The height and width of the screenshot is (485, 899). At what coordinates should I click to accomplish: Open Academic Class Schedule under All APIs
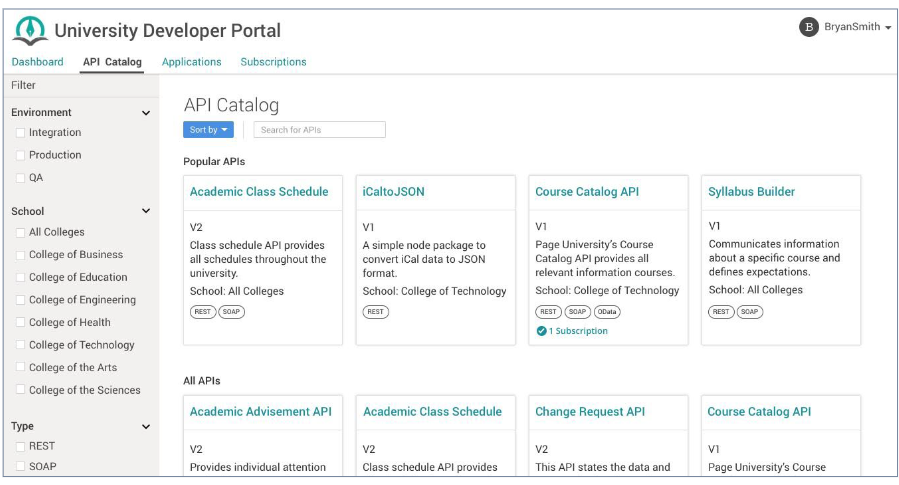[x=432, y=412]
